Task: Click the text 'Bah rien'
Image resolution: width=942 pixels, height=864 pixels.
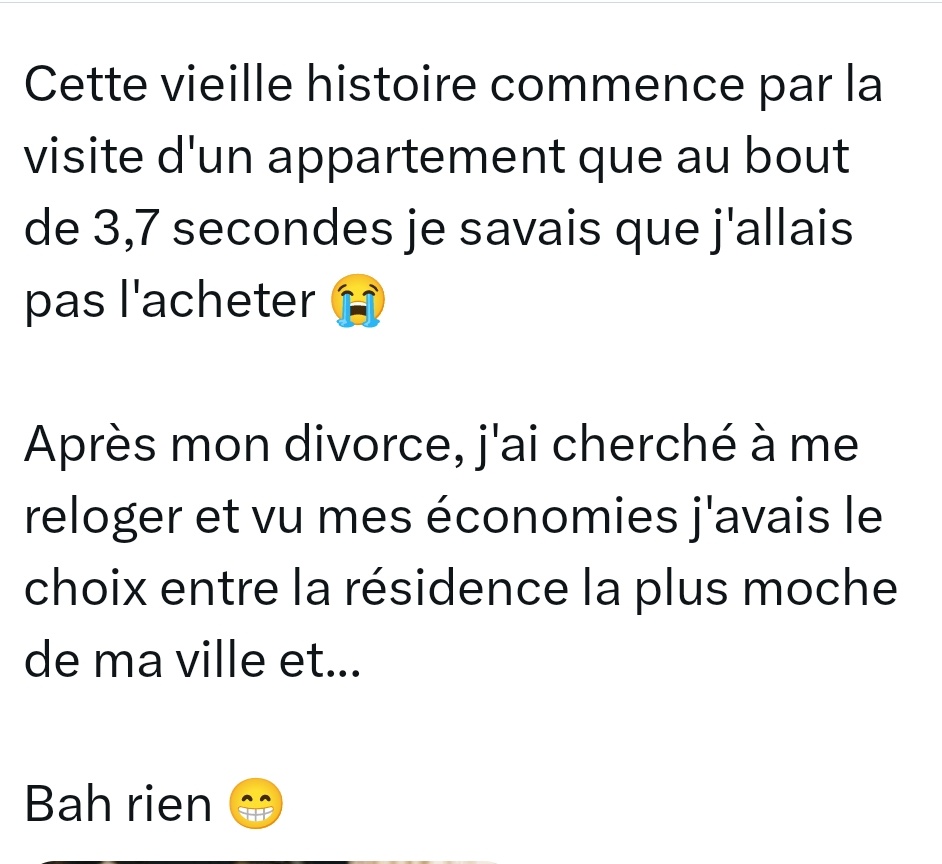Action: [x=118, y=804]
